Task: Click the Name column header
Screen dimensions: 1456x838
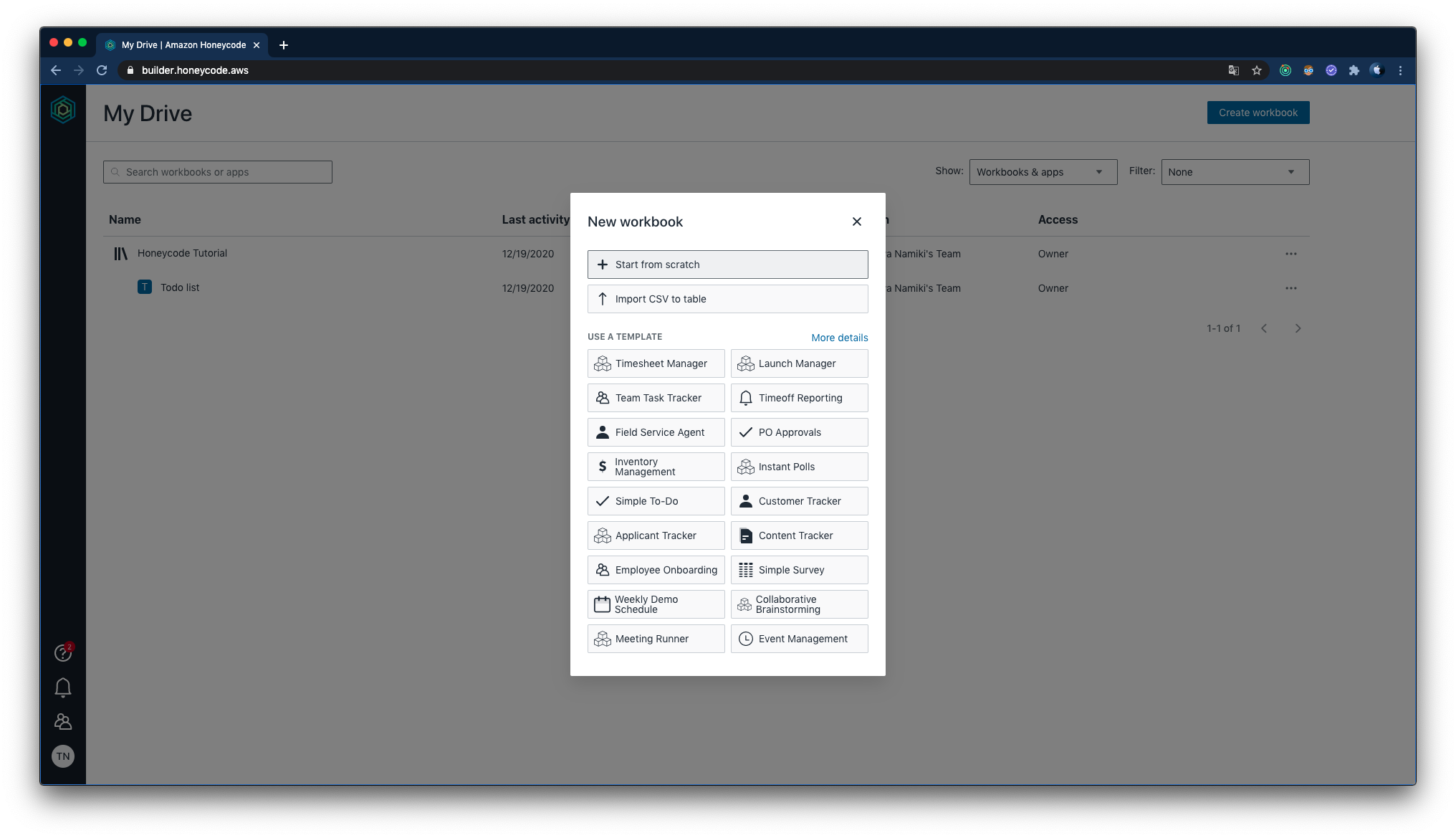Action: [125, 219]
